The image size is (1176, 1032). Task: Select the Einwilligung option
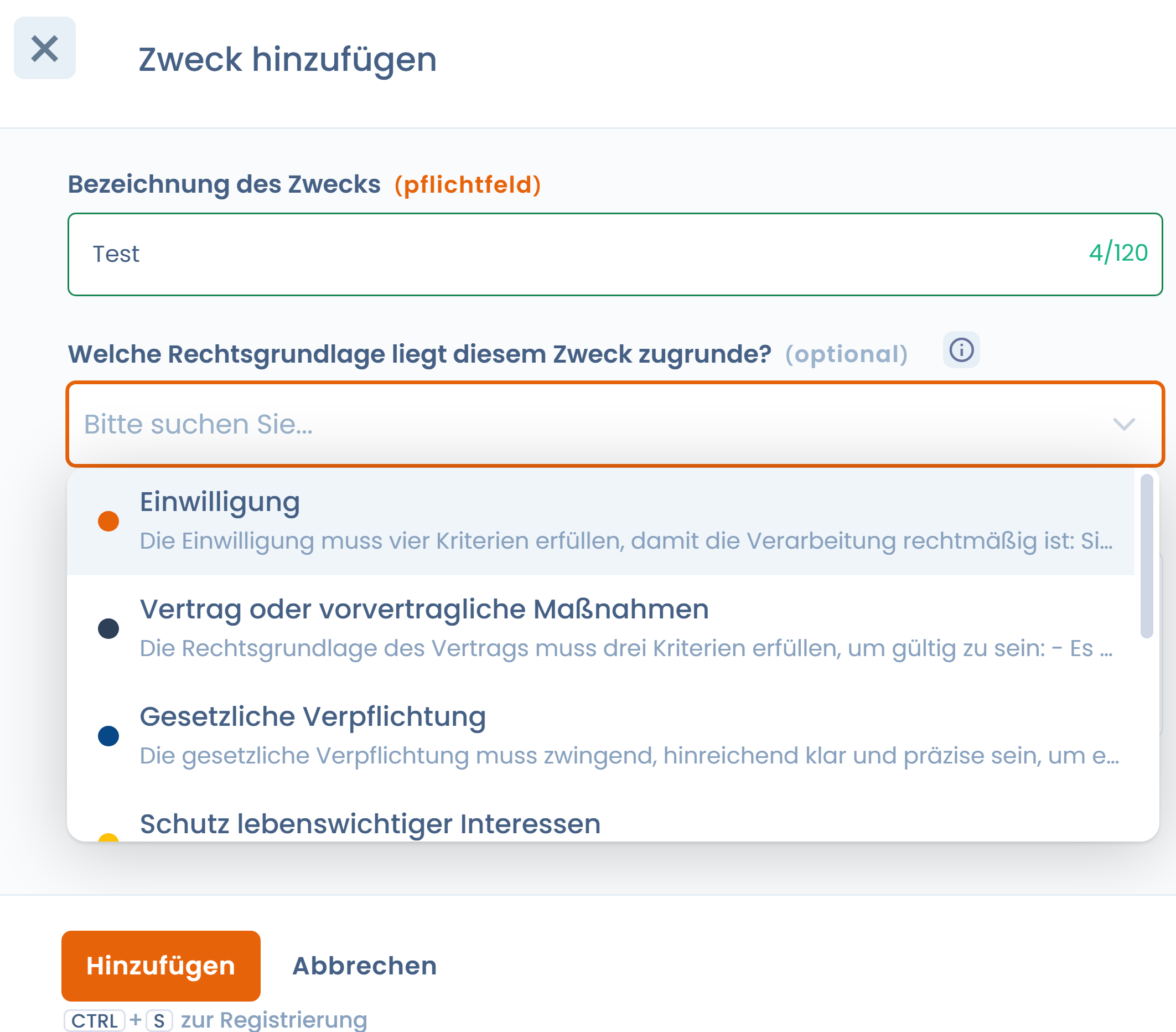coord(600,521)
